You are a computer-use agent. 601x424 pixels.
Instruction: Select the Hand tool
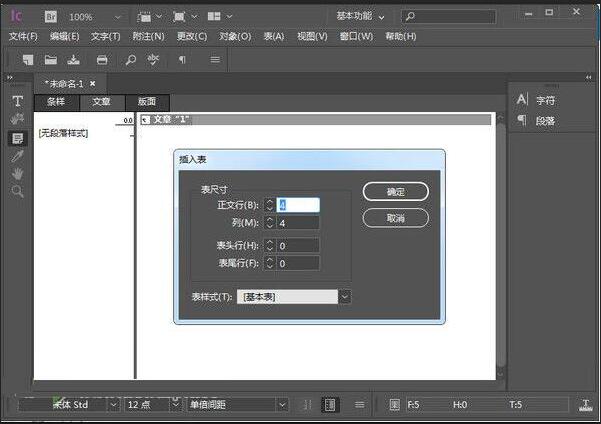(17, 174)
